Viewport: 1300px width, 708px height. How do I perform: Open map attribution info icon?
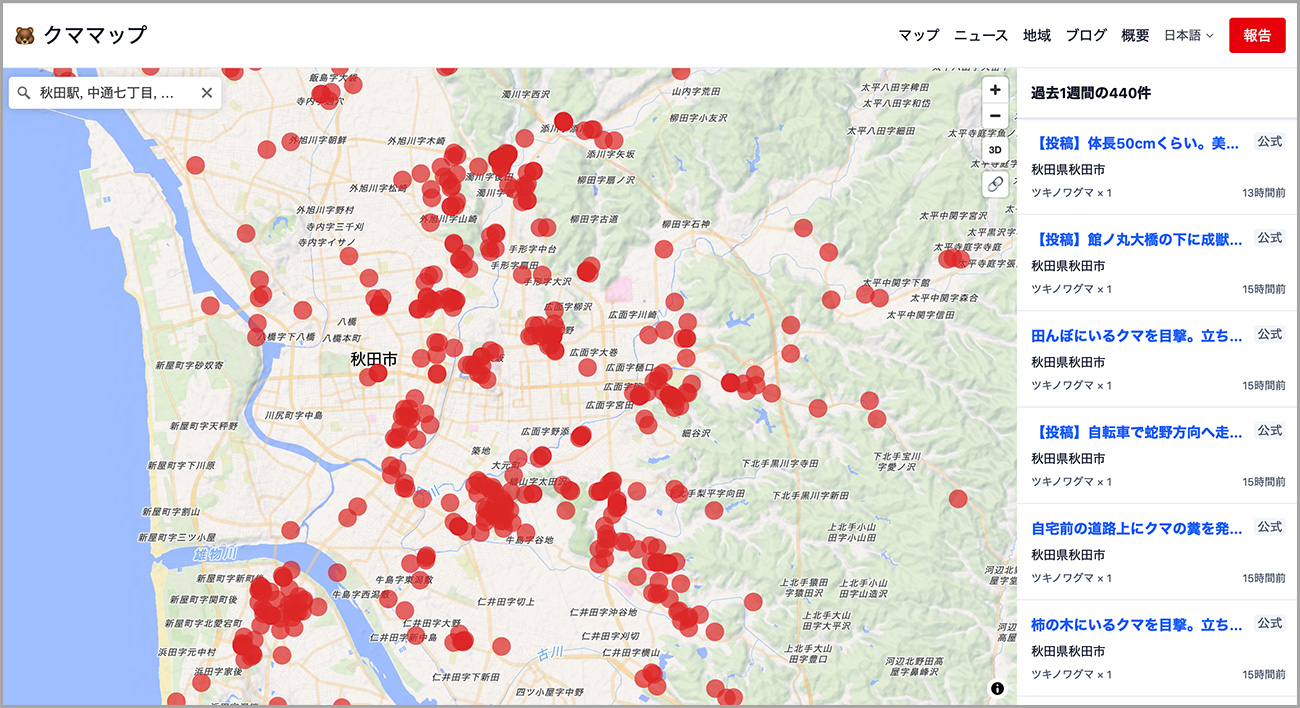click(x=997, y=688)
